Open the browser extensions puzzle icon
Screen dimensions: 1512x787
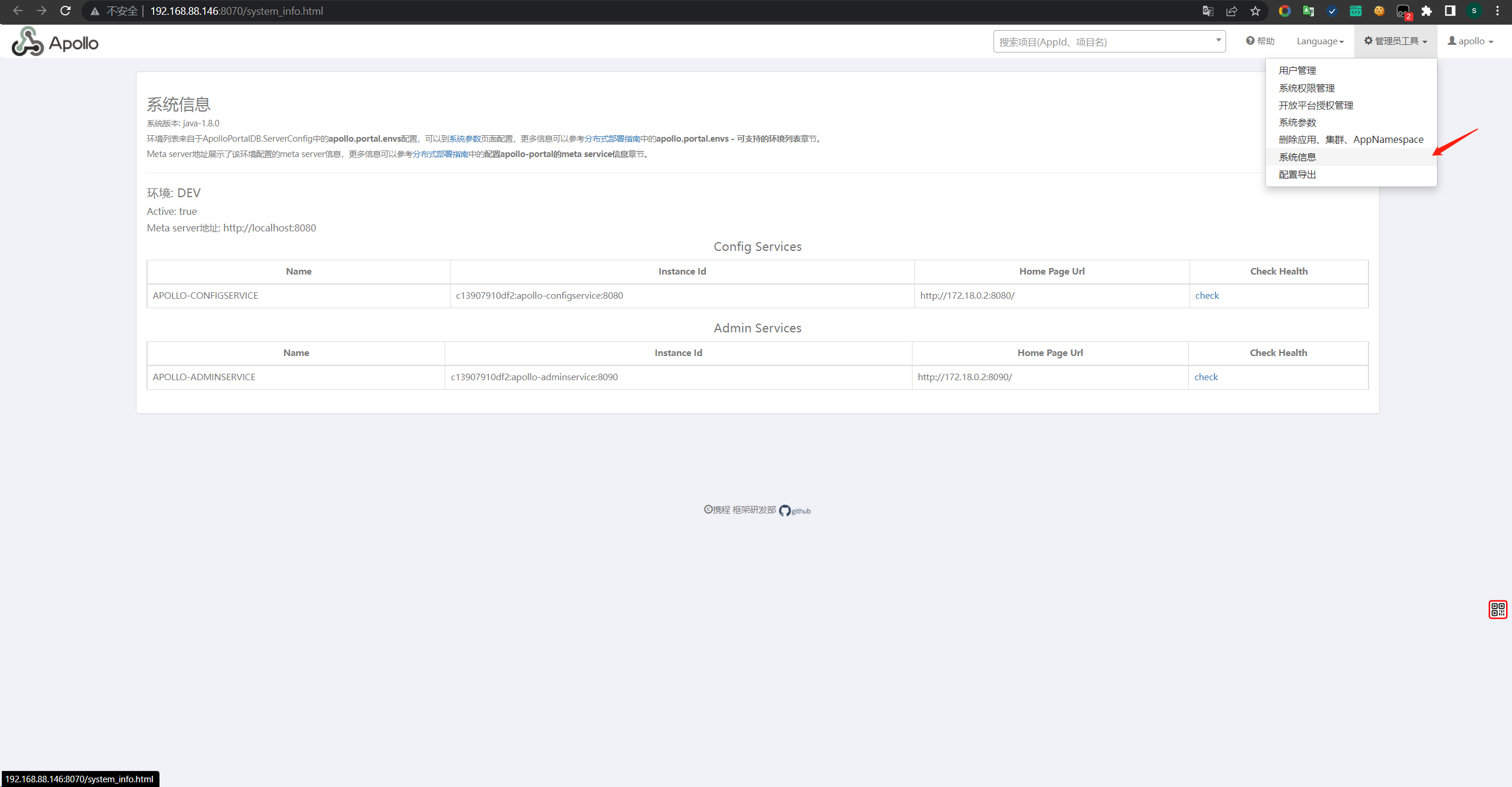point(1426,11)
